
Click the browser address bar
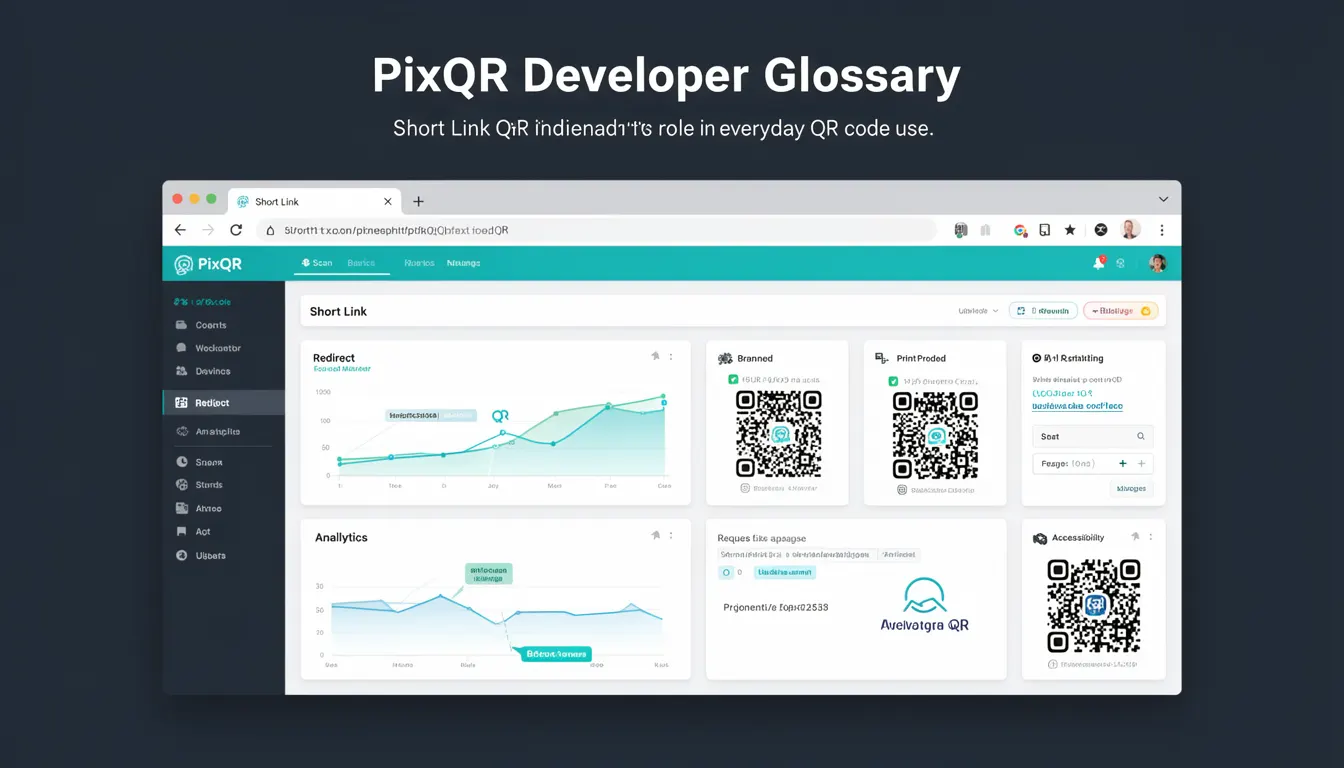(x=595, y=230)
